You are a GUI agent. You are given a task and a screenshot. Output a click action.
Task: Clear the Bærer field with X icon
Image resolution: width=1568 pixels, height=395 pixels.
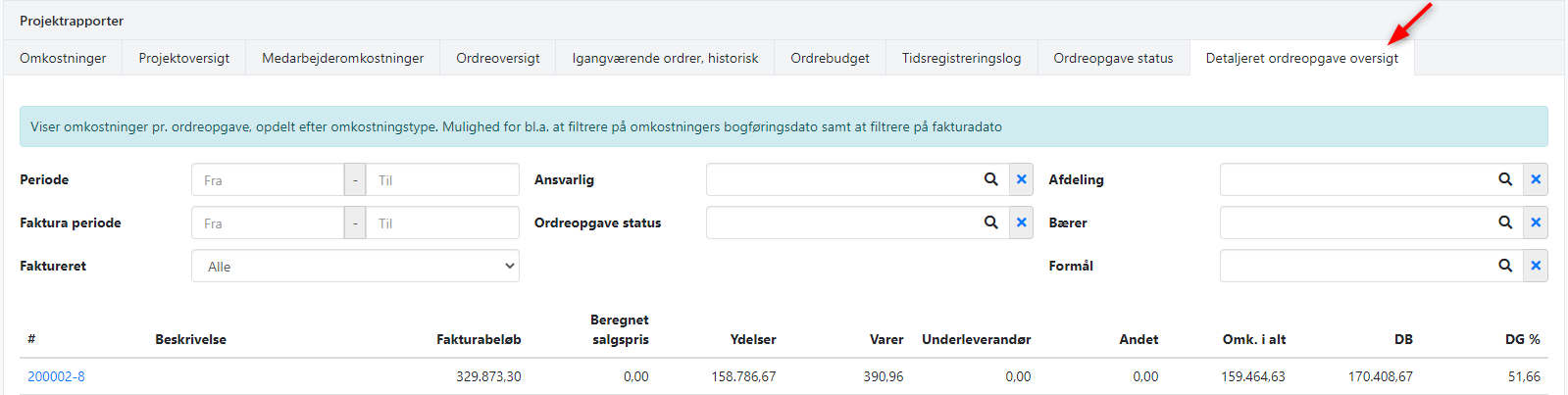pyautogui.click(x=1535, y=222)
